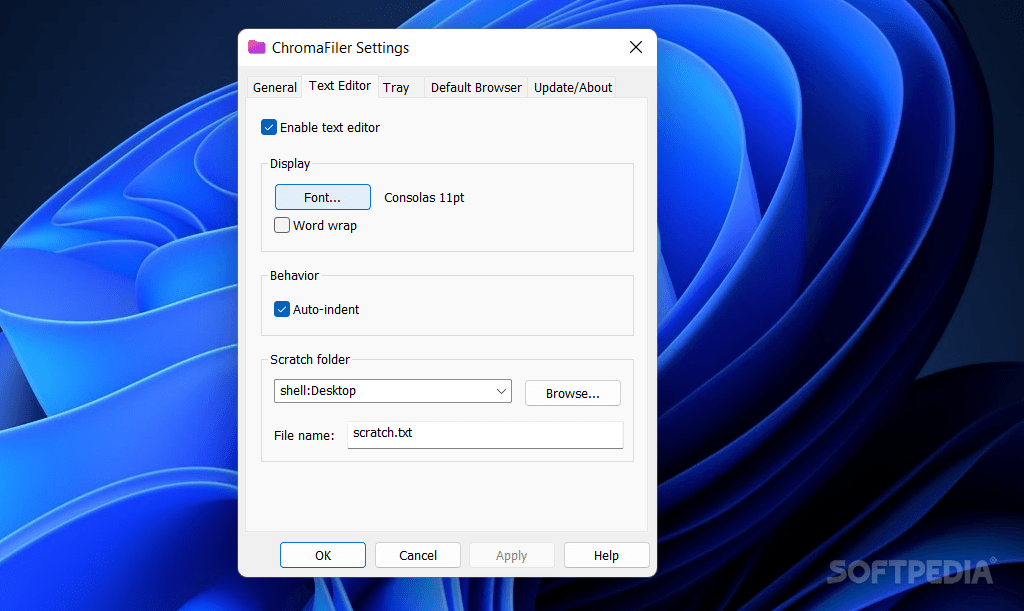
Task: Click the scratch.txt file name field
Action: click(x=485, y=435)
